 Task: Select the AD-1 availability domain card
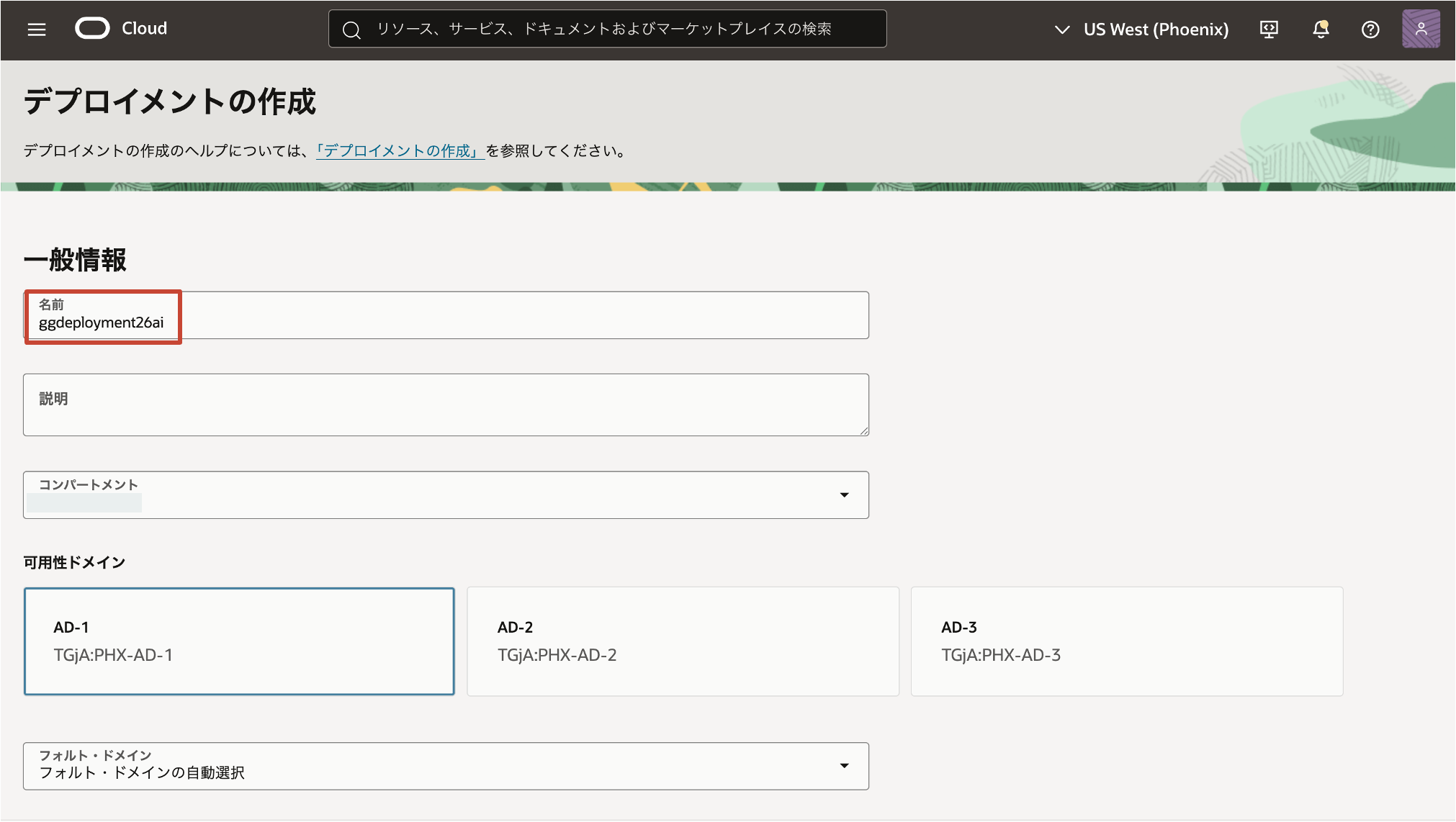click(x=239, y=641)
